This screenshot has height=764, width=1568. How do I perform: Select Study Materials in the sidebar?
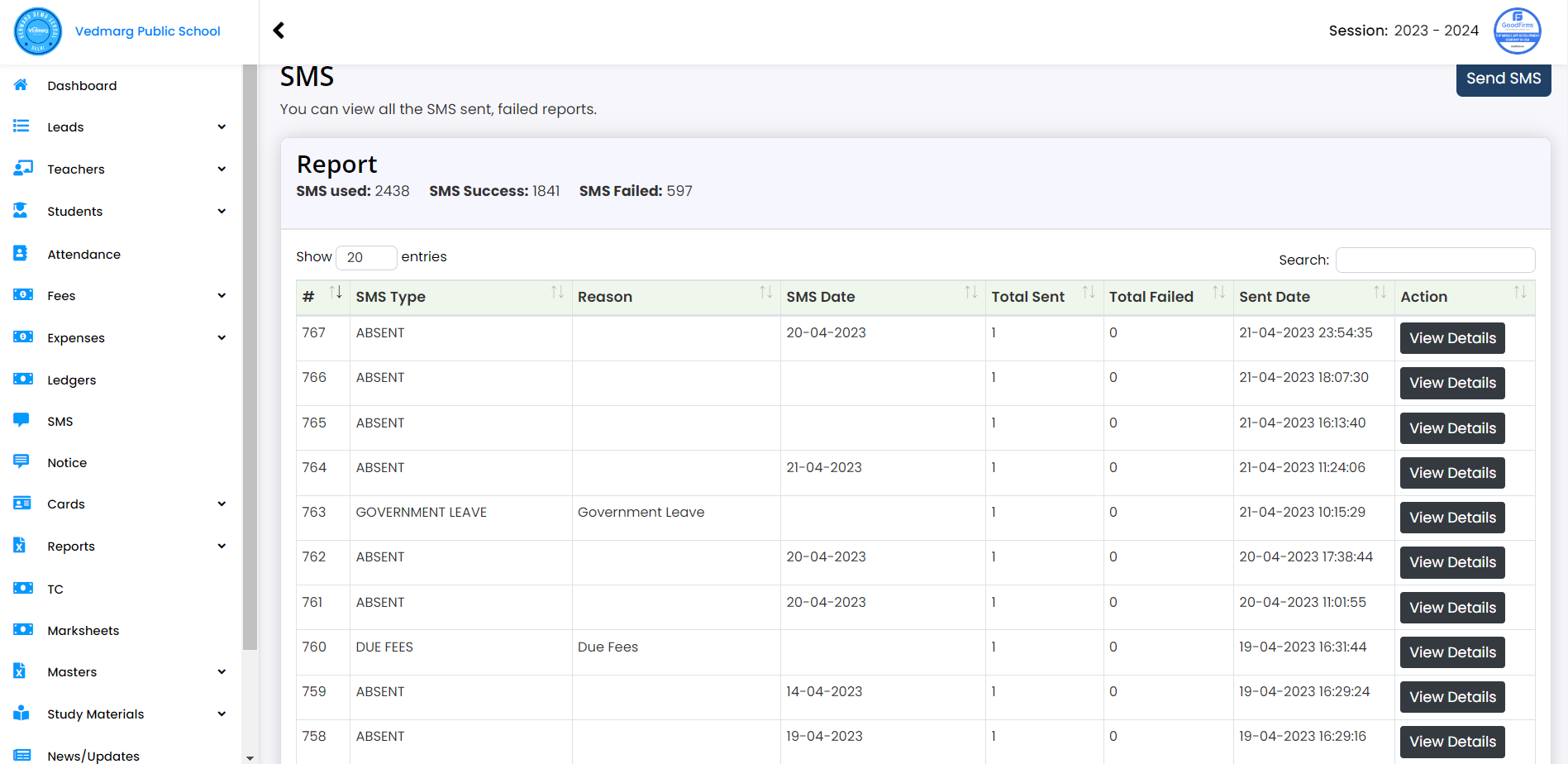click(x=95, y=714)
